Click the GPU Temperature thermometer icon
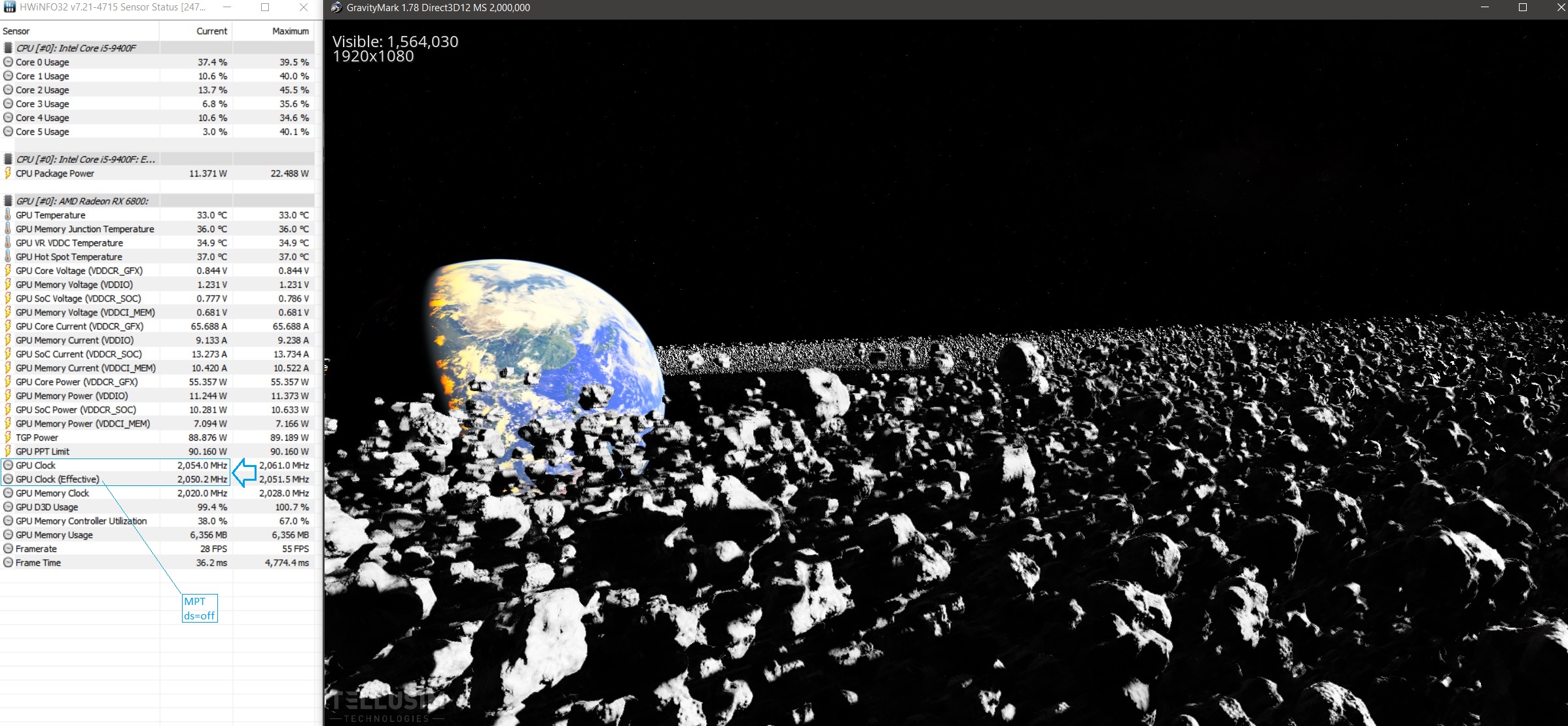 [x=8, y=215]
